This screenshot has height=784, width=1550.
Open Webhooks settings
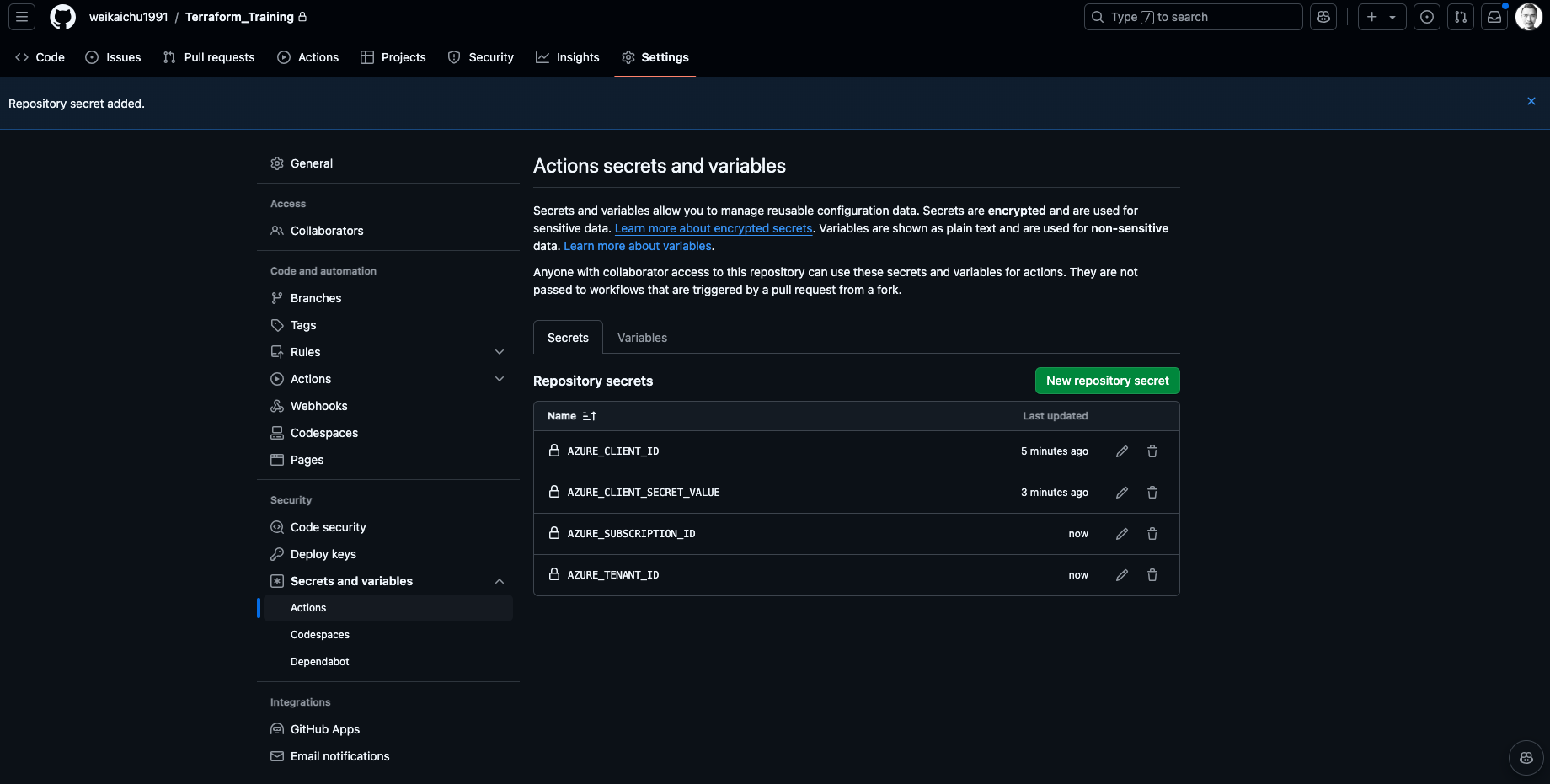(x=388, y=406)
